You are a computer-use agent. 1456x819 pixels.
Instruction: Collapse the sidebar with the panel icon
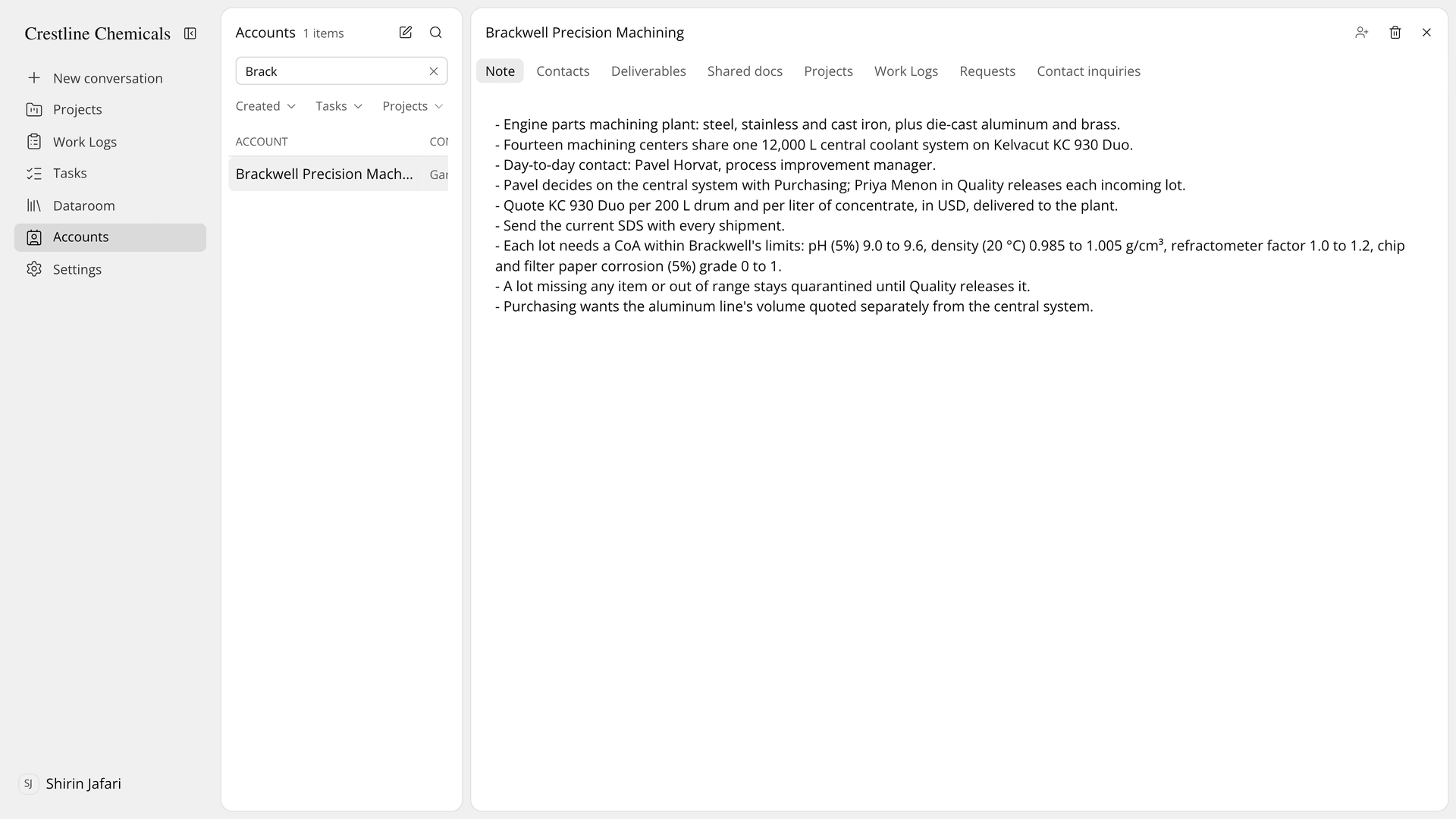tap(190, 33)
